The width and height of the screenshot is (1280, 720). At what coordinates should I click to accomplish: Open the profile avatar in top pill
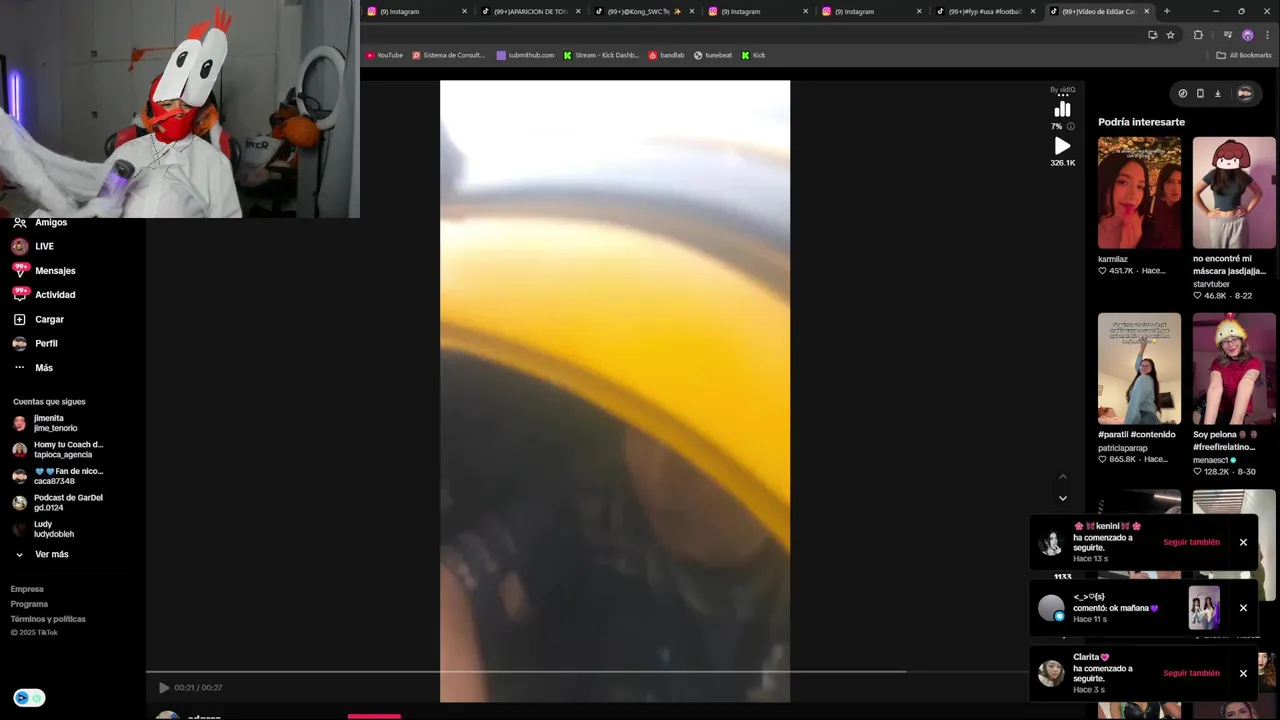pos(1244,93)
